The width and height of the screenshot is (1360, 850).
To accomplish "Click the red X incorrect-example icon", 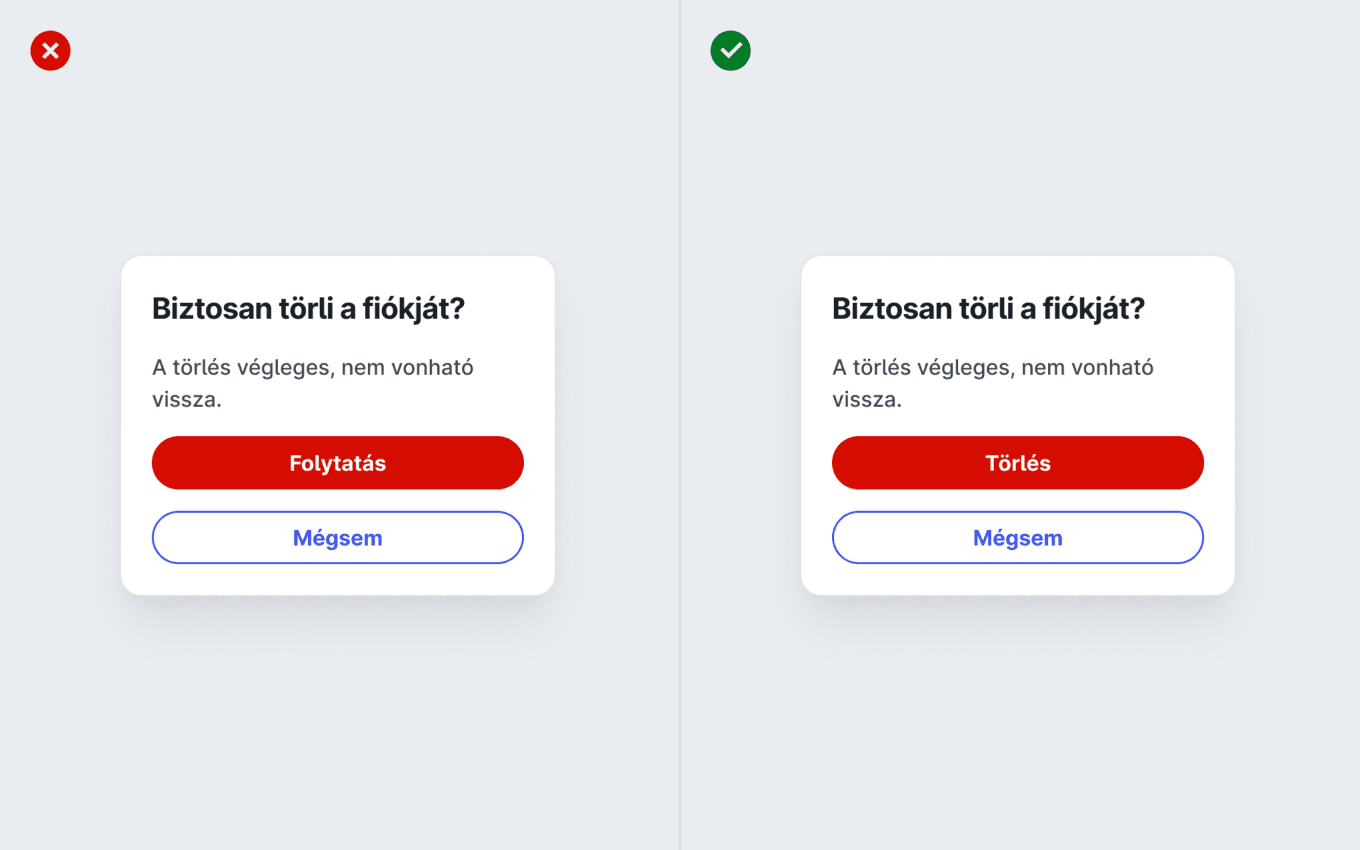I will 50,51.
